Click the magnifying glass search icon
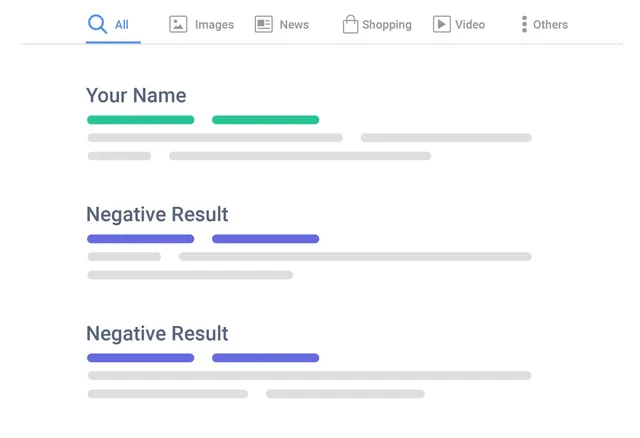This screenshot has width=640, height=438. point(97,24)
